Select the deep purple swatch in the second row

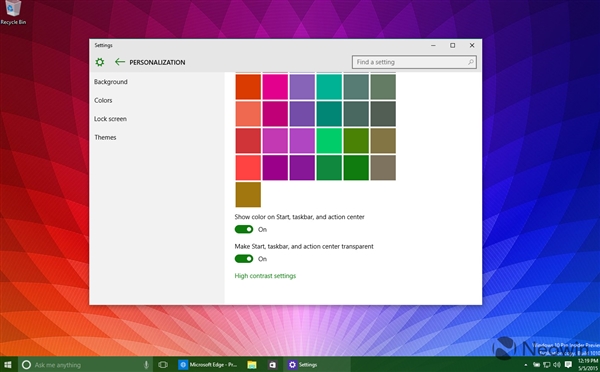tap(302, 114)
